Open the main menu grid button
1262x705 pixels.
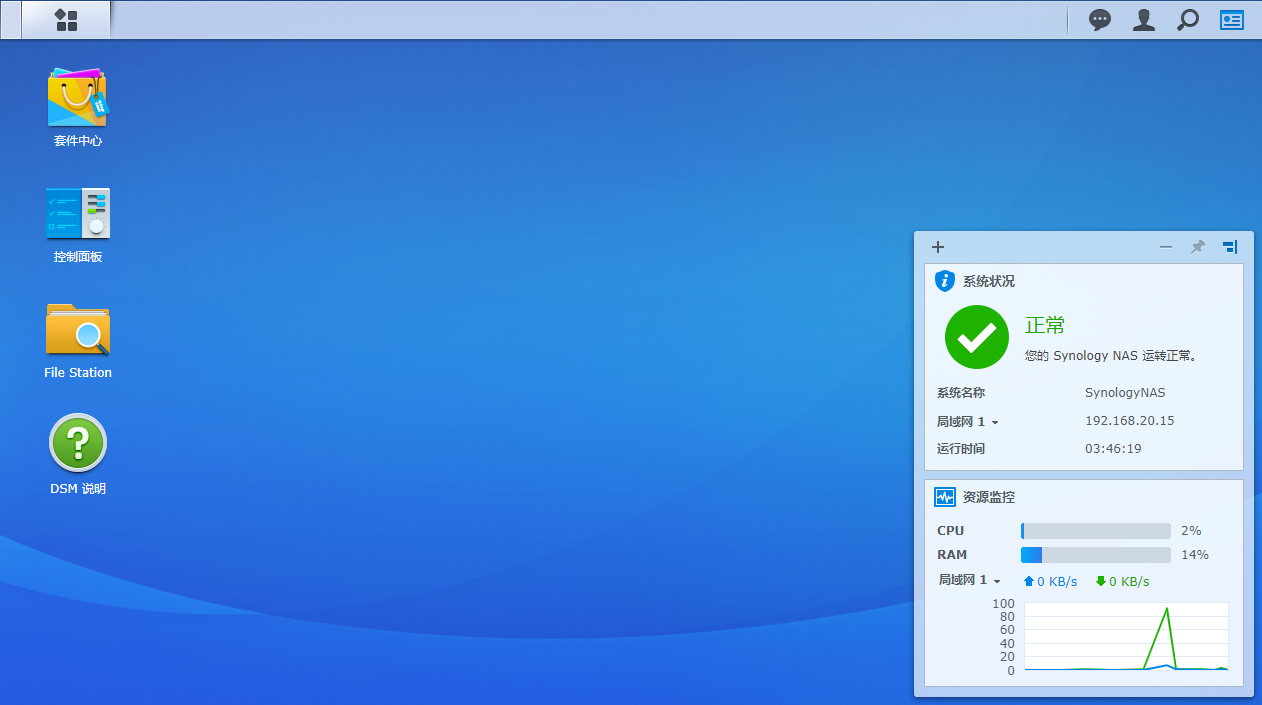[x=66, y=20]
